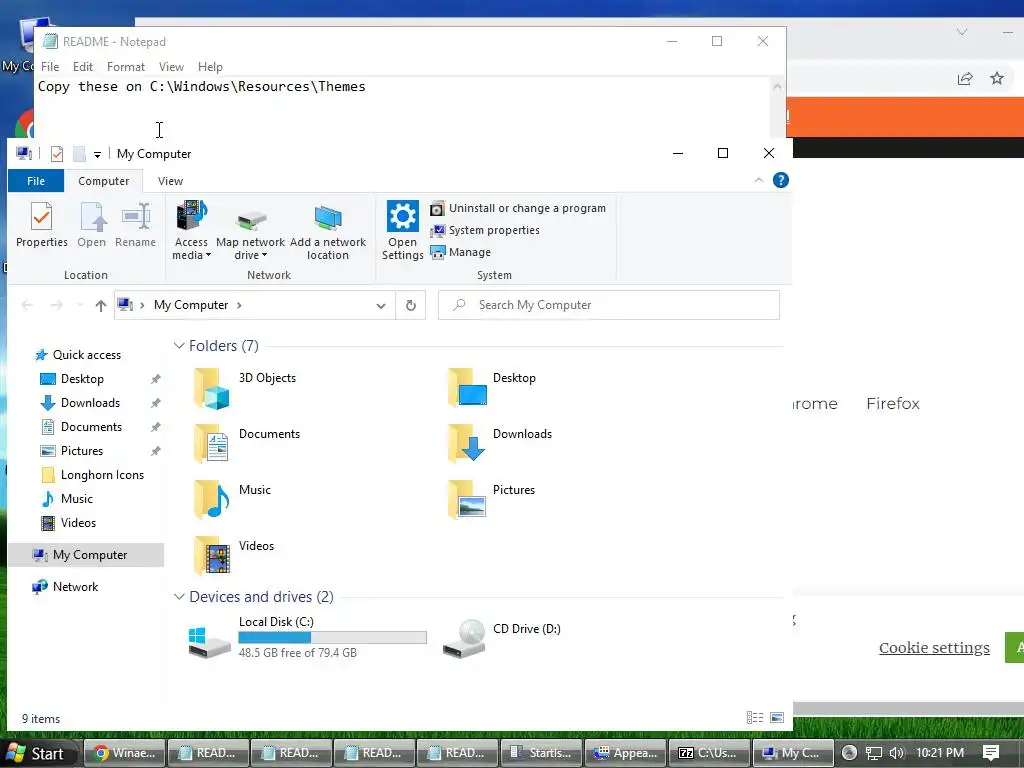Click the Start button

(37, 753)
